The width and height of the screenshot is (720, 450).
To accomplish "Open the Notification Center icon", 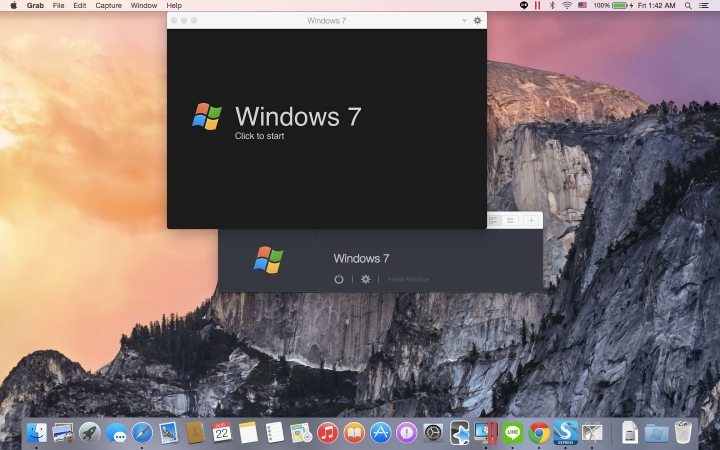I will (x=703, y=6).
